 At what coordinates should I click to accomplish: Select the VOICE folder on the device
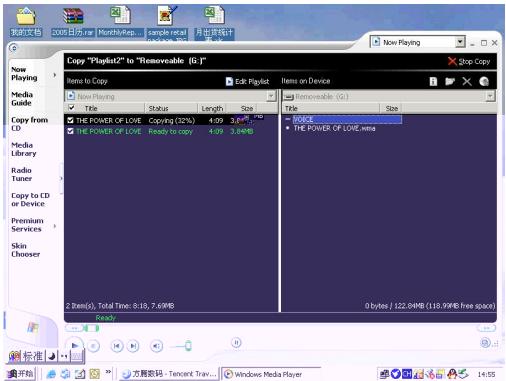coord(347,119)
